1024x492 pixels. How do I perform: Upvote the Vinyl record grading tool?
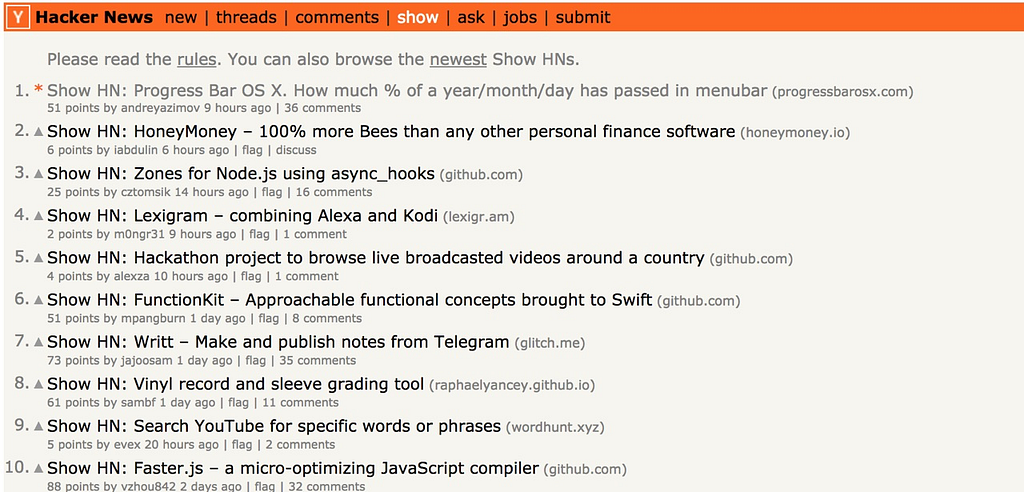click(x=39, y=384)
